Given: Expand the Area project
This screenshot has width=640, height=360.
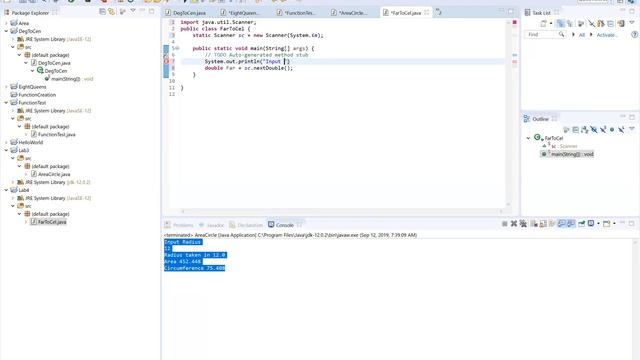Looking at the screenshot, I should pos(6,23).
